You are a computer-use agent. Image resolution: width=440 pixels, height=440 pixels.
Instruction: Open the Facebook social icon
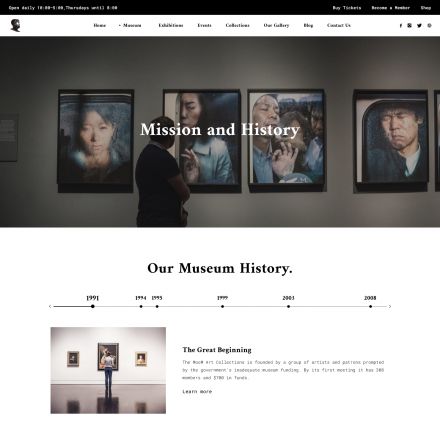(401, 25)
